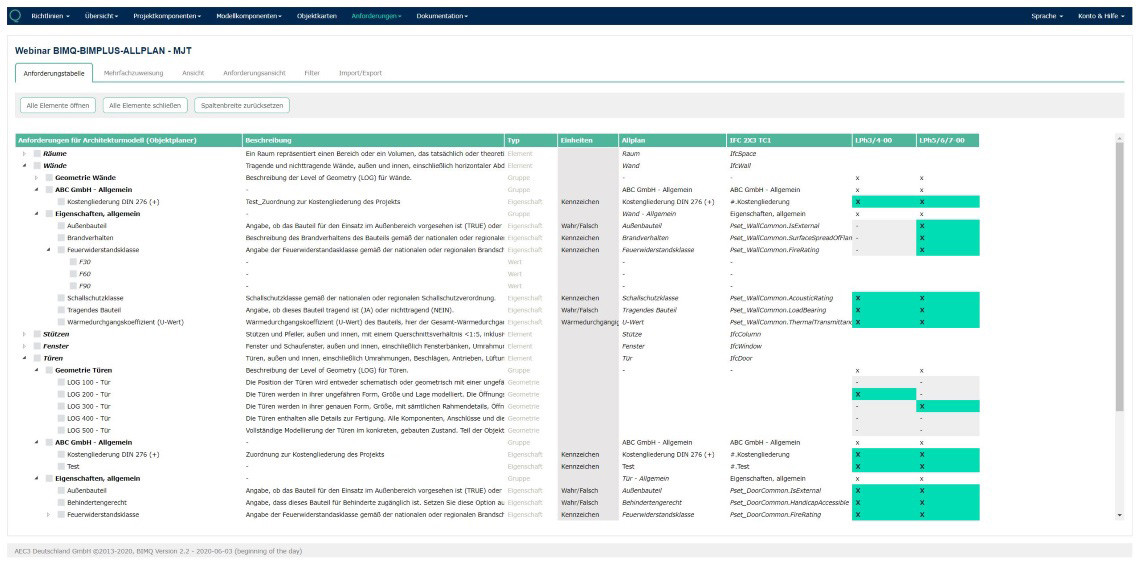
Task: Click the BIMQ logo icon
Action: pos(15,15)
